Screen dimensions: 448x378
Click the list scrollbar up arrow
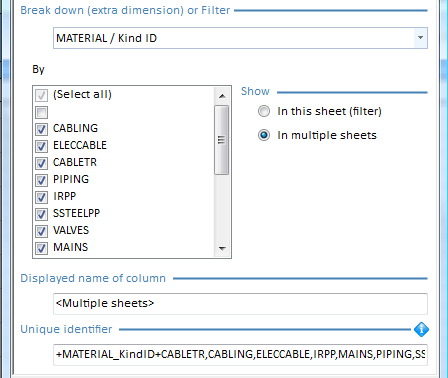222,96
